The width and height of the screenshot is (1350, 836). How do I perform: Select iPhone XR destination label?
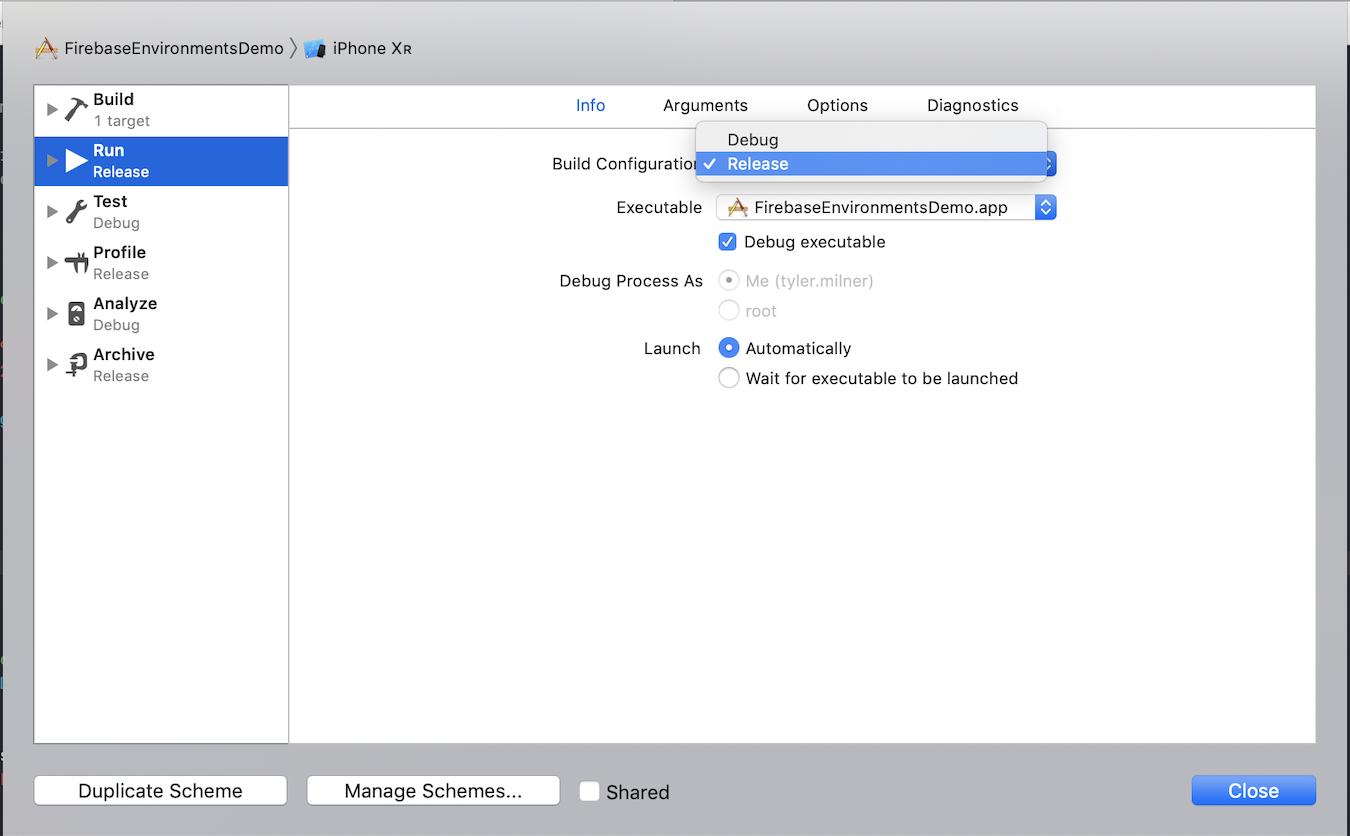point(372,48)
